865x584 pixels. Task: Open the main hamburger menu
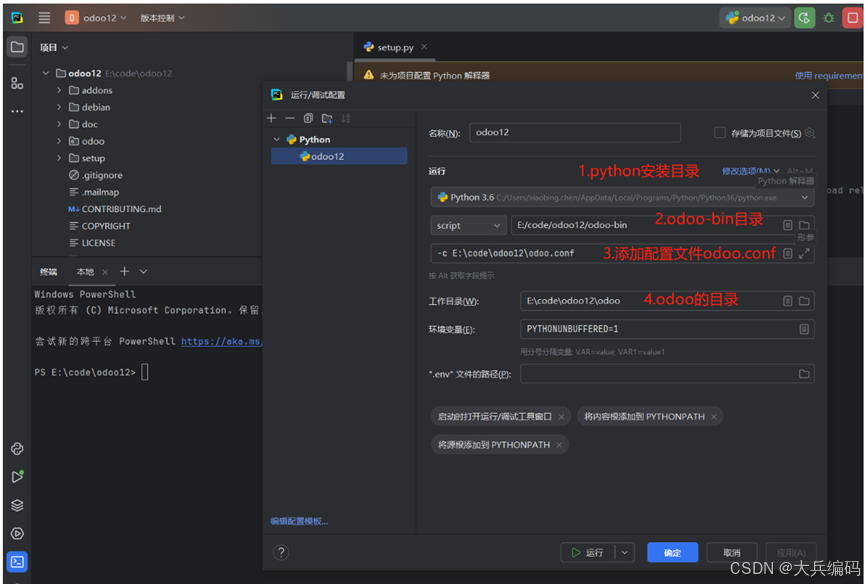(x=44, y=18)
